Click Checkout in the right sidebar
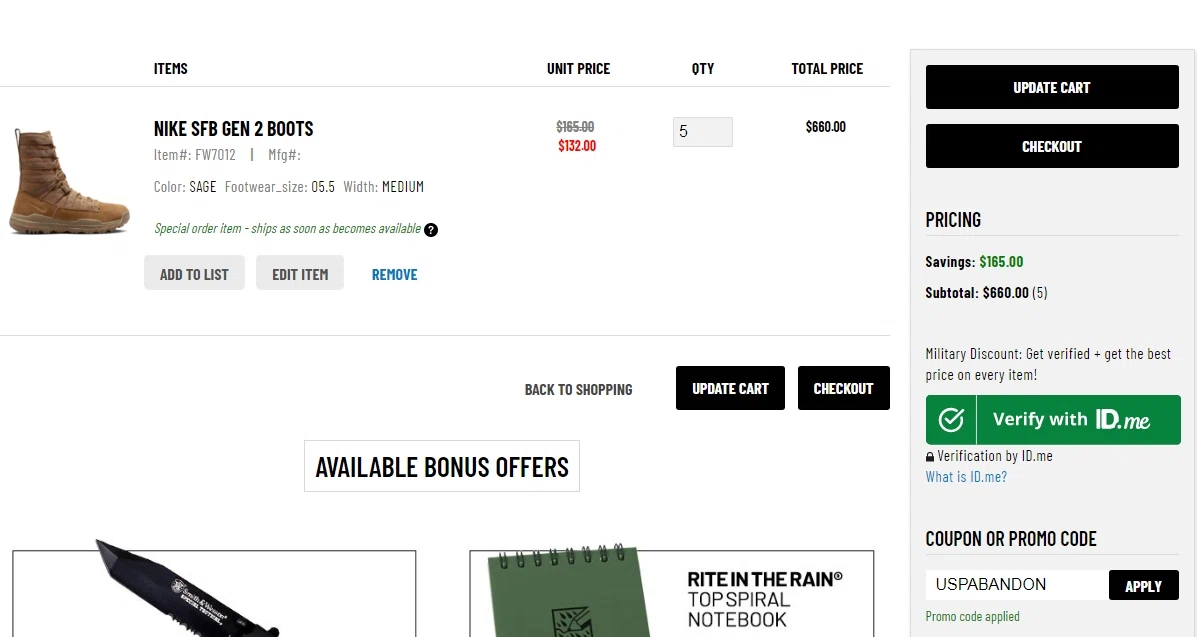The height and width of the screenshot is (637, 1197). tap(1052, 146)
